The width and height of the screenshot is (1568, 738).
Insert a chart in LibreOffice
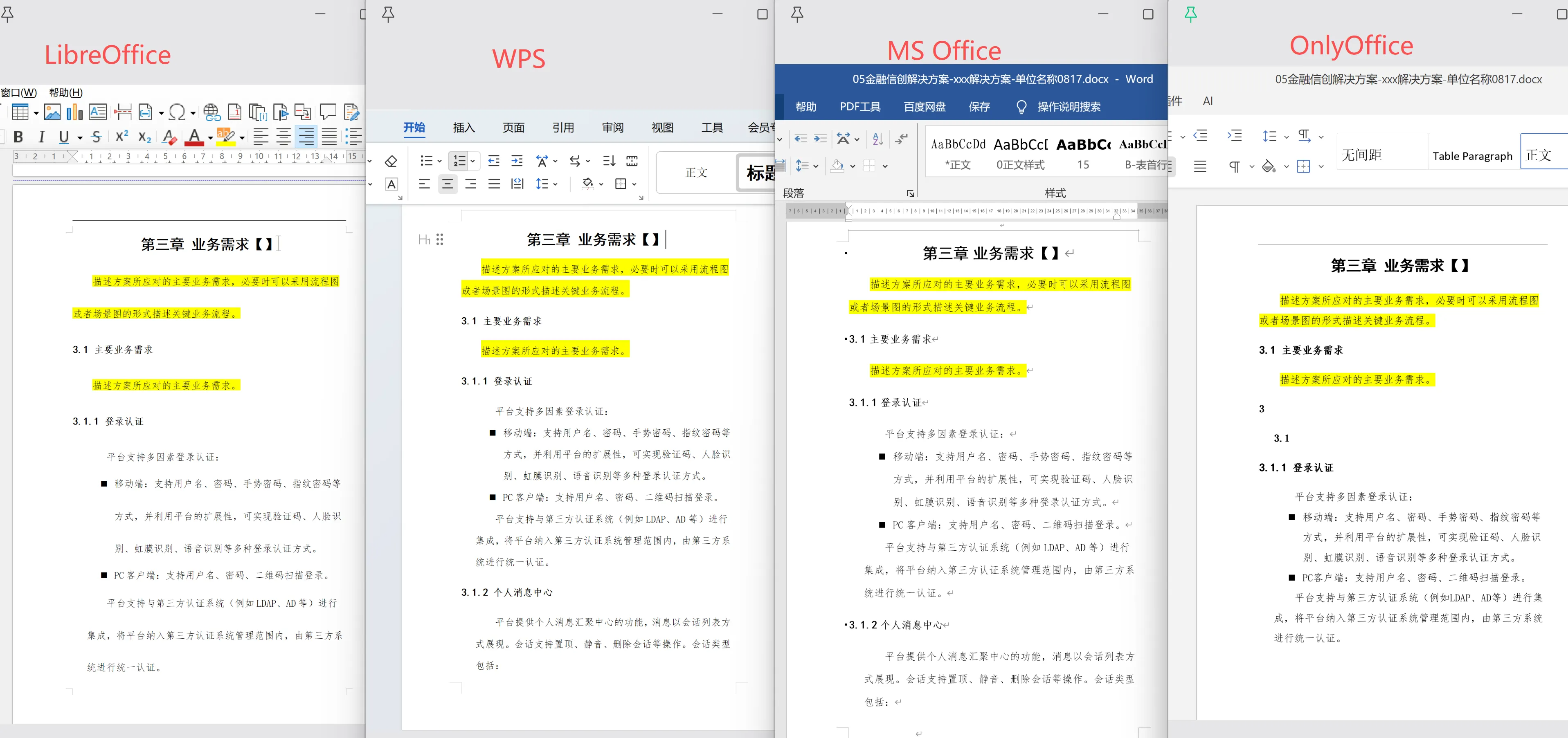tap(74, 112)
